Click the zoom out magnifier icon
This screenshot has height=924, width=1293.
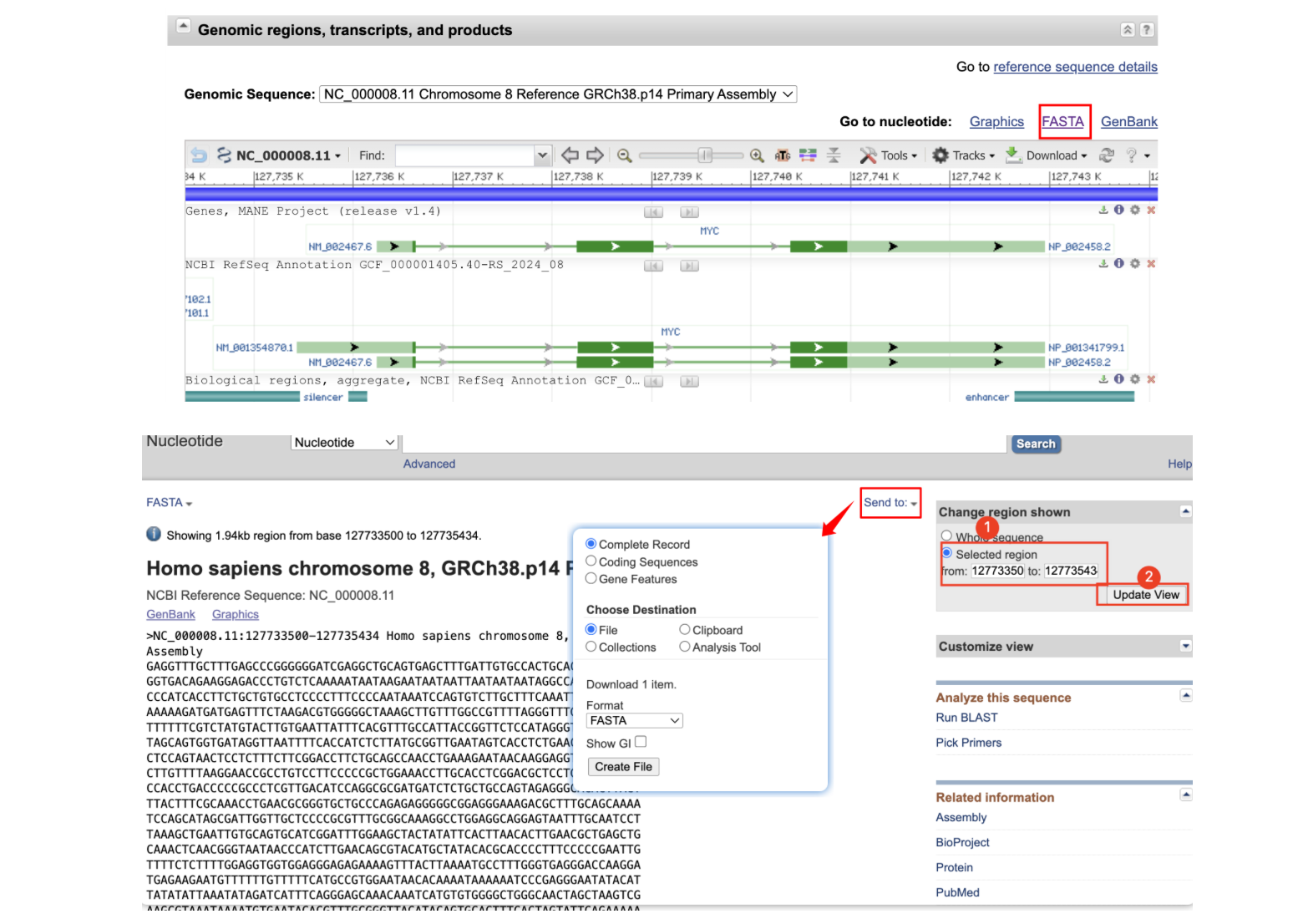624,155
